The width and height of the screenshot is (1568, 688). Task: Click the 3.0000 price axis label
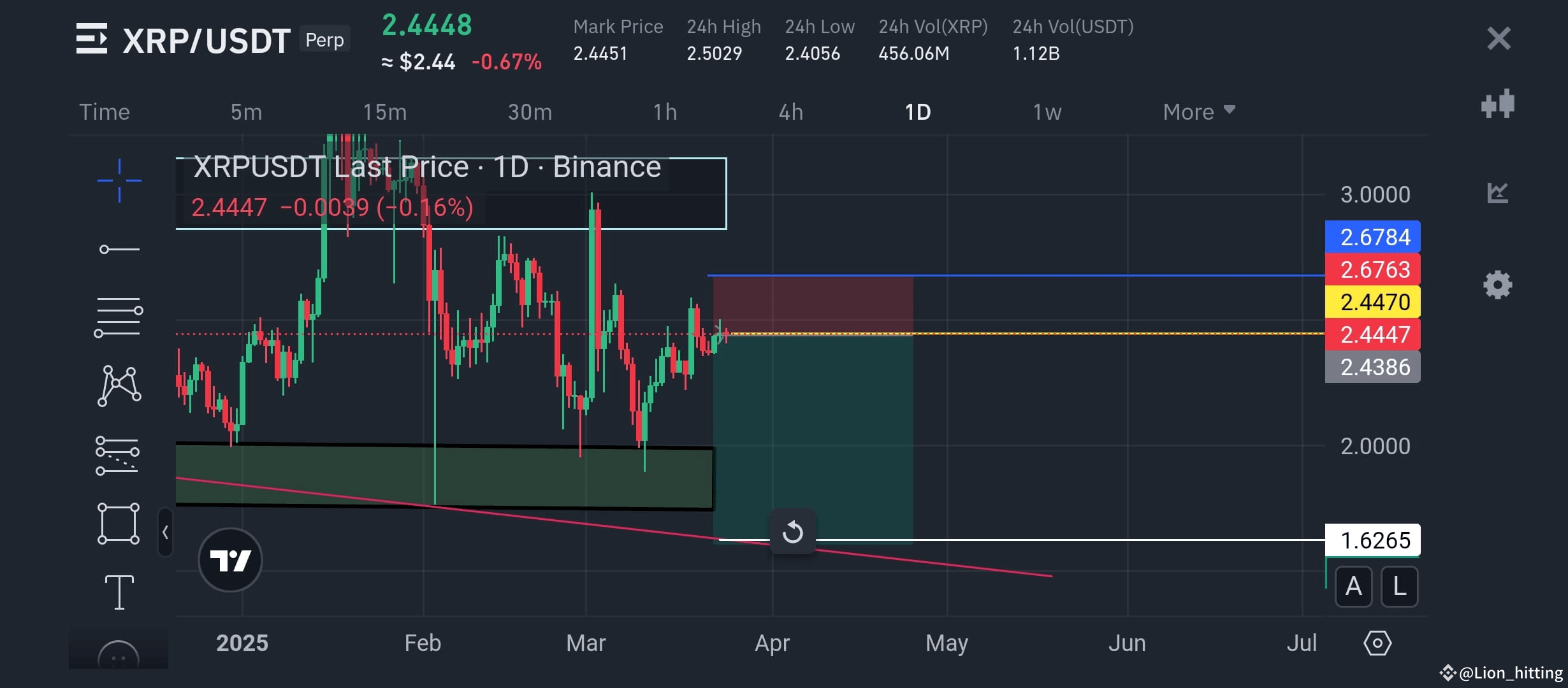tap(1375, 195)
